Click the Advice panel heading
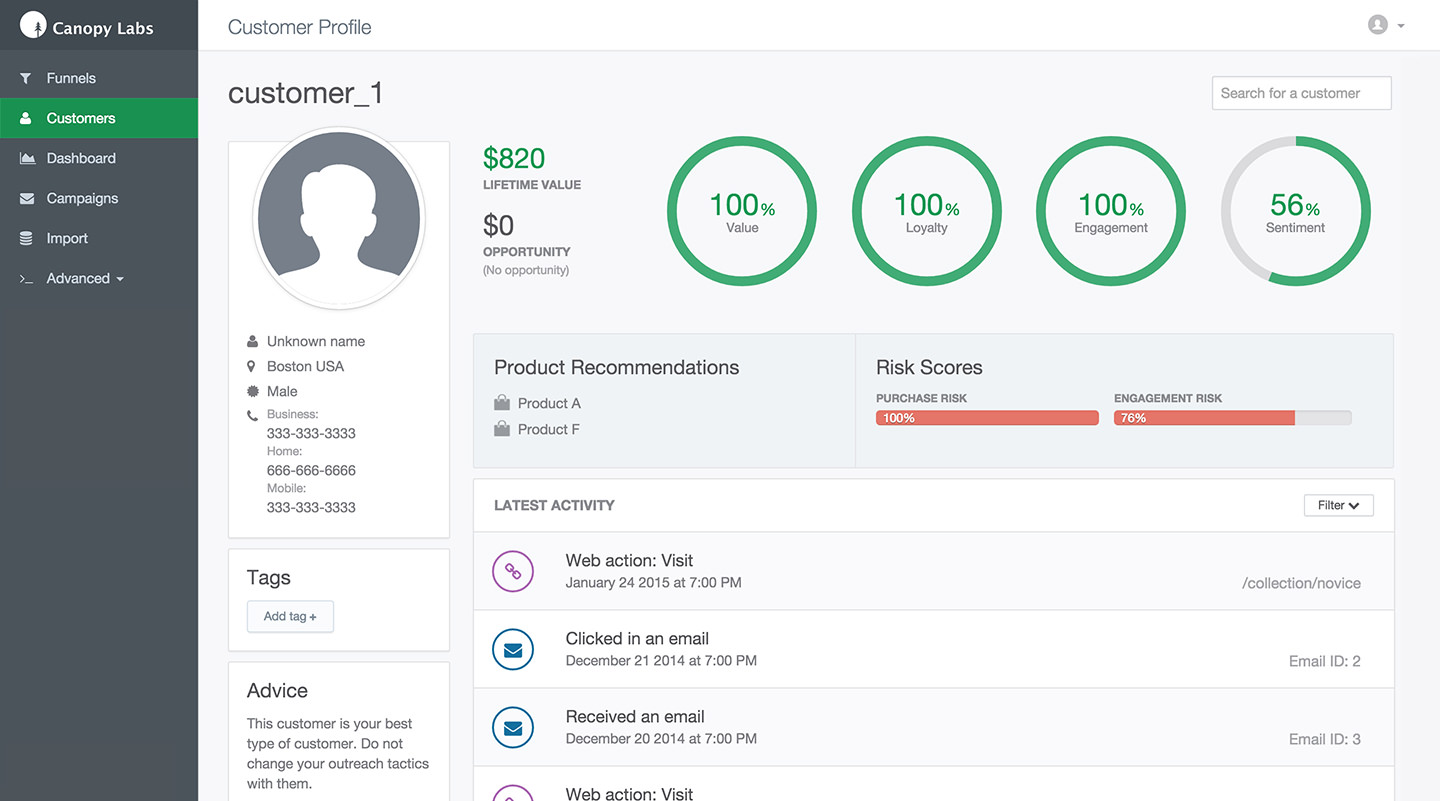The image size is (1440, 801). 277,691
